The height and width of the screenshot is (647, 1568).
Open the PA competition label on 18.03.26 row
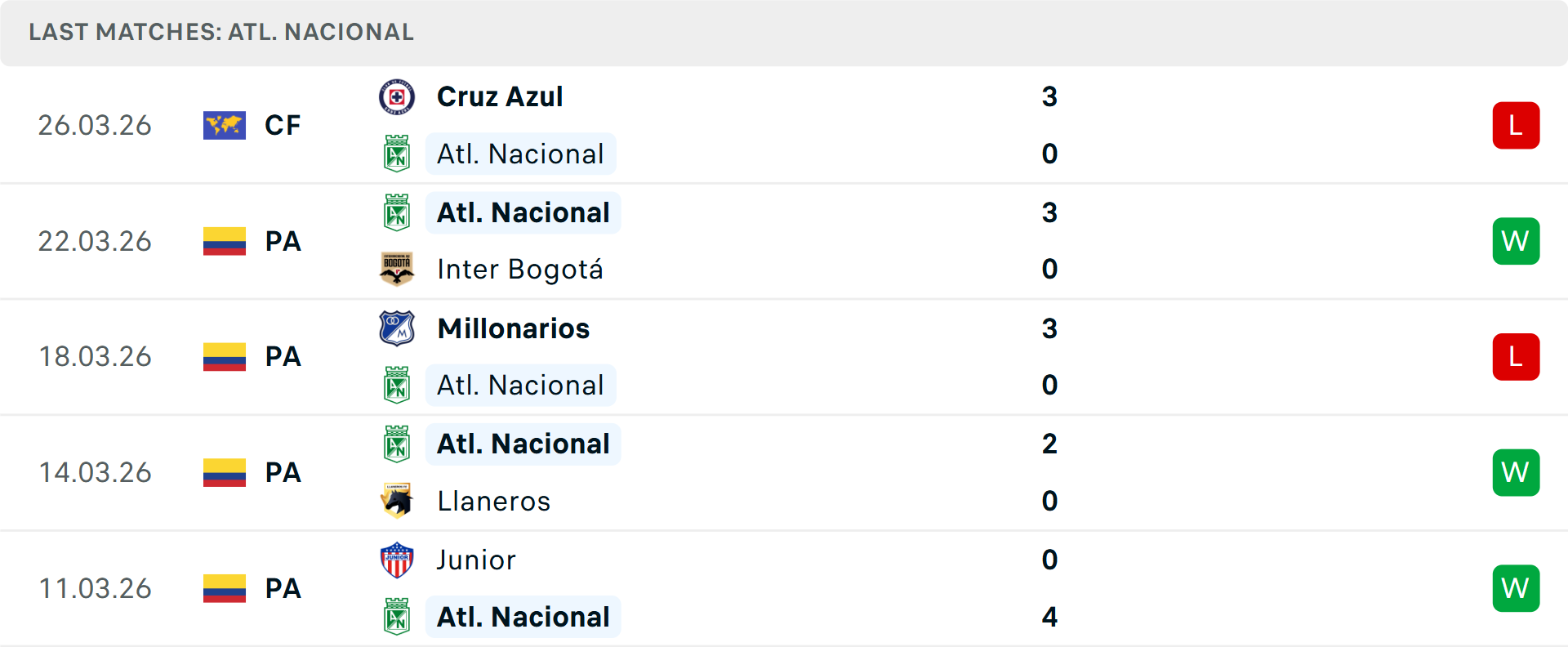283,357
